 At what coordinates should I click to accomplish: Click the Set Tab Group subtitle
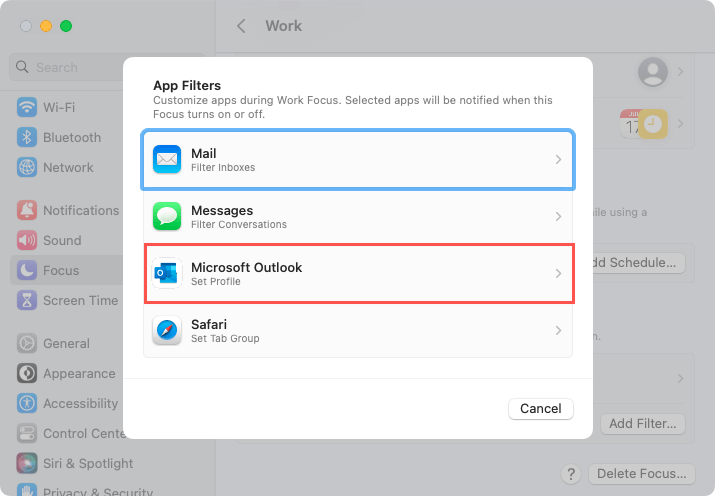[x=225, y=338]
